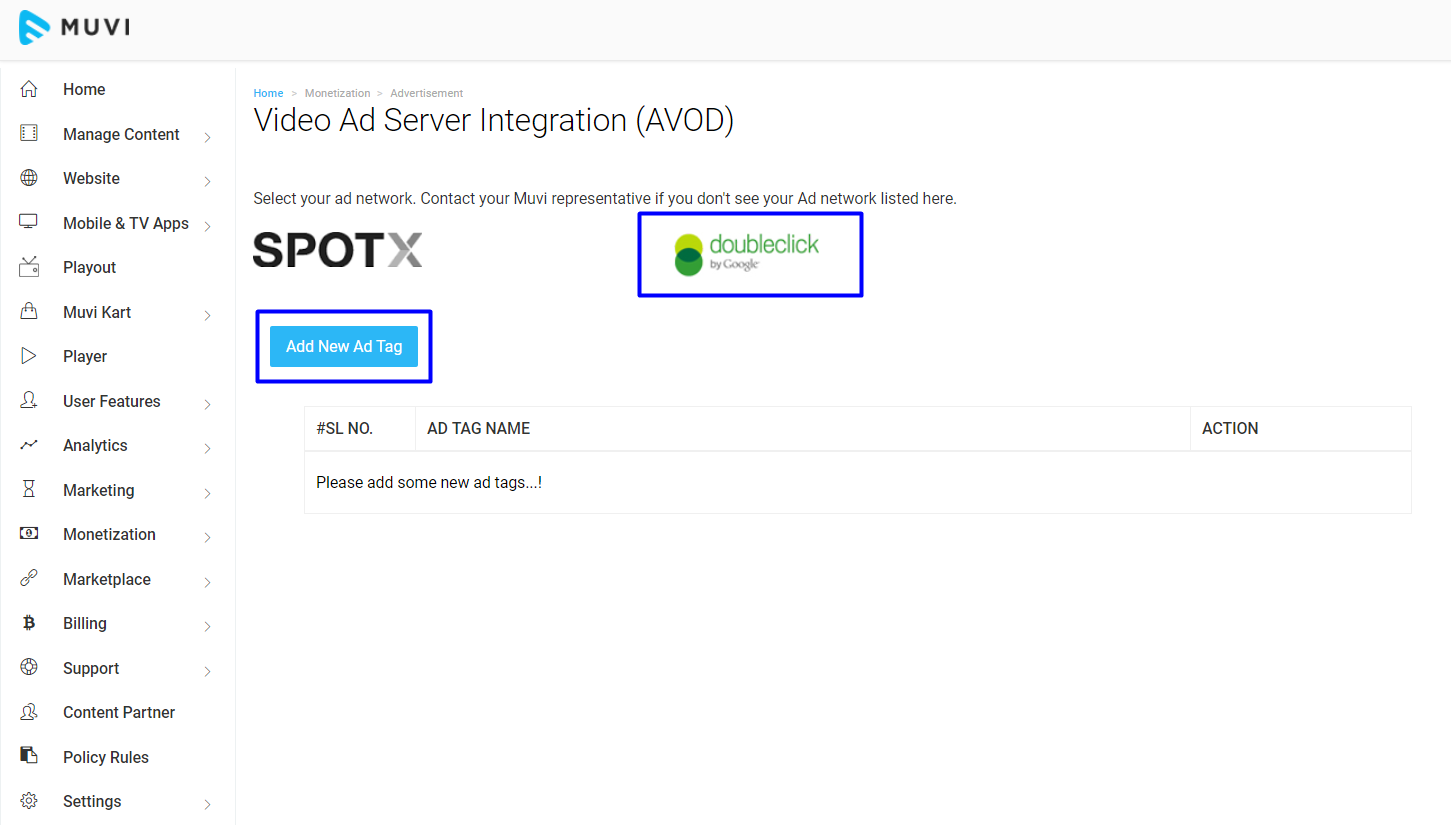The width and height of the screenshot is (1451, 825).
Task: Expand the Website submenu arrow
Action: 208,181
